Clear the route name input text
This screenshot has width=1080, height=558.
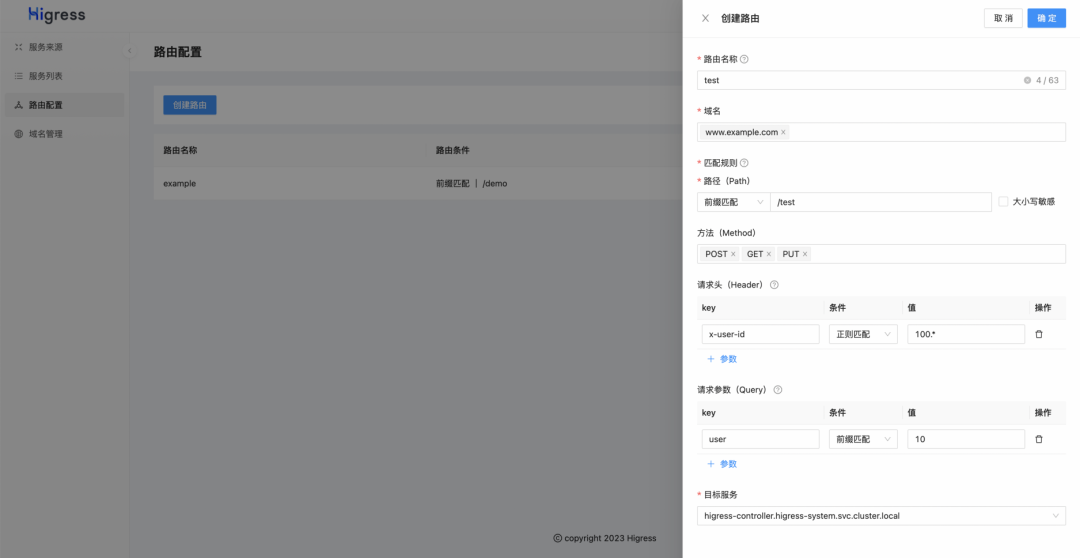1027,80
